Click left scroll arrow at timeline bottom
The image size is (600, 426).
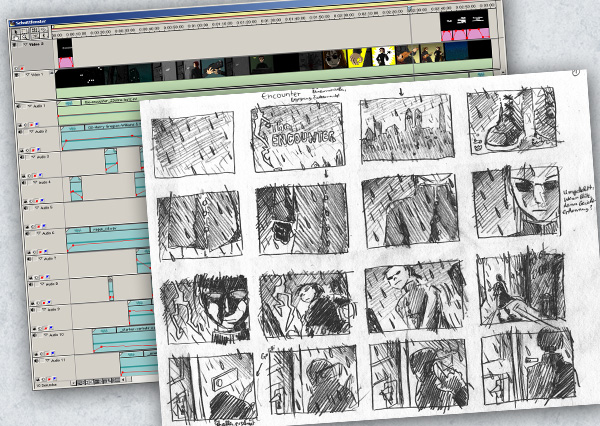(123, 380)
